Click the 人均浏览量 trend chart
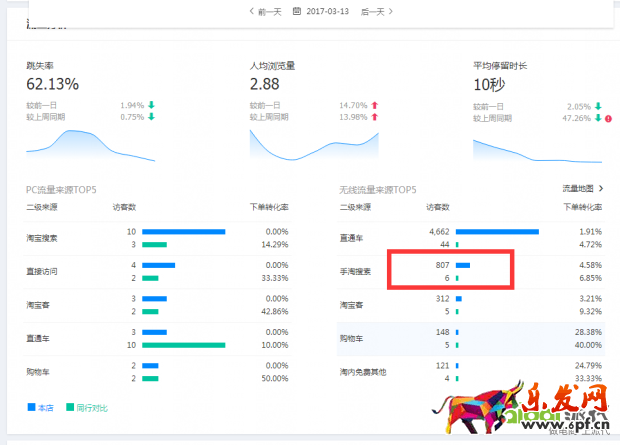 click(x=314, y=145)
